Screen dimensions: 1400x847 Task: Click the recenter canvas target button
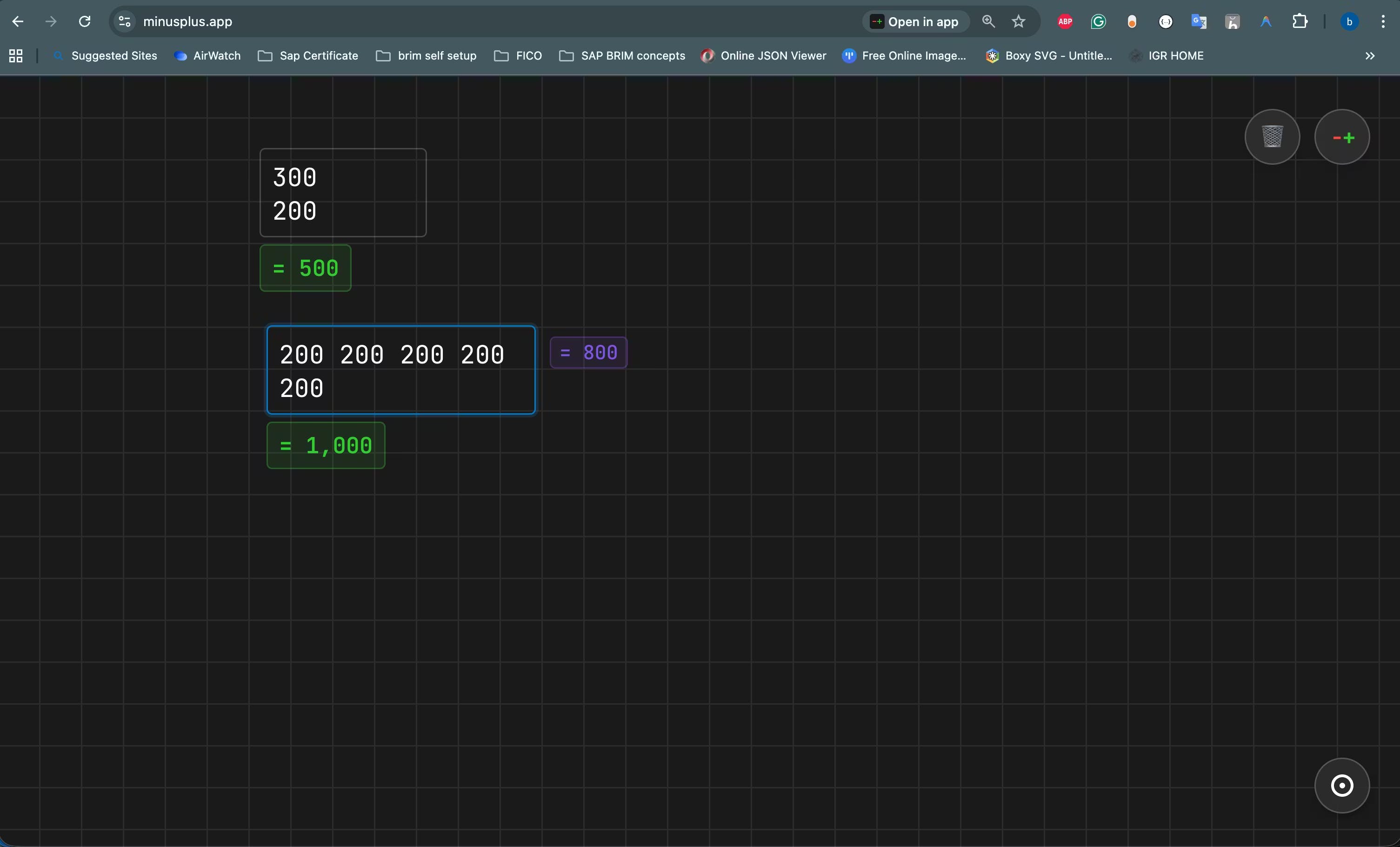[x=1341, y=786]
